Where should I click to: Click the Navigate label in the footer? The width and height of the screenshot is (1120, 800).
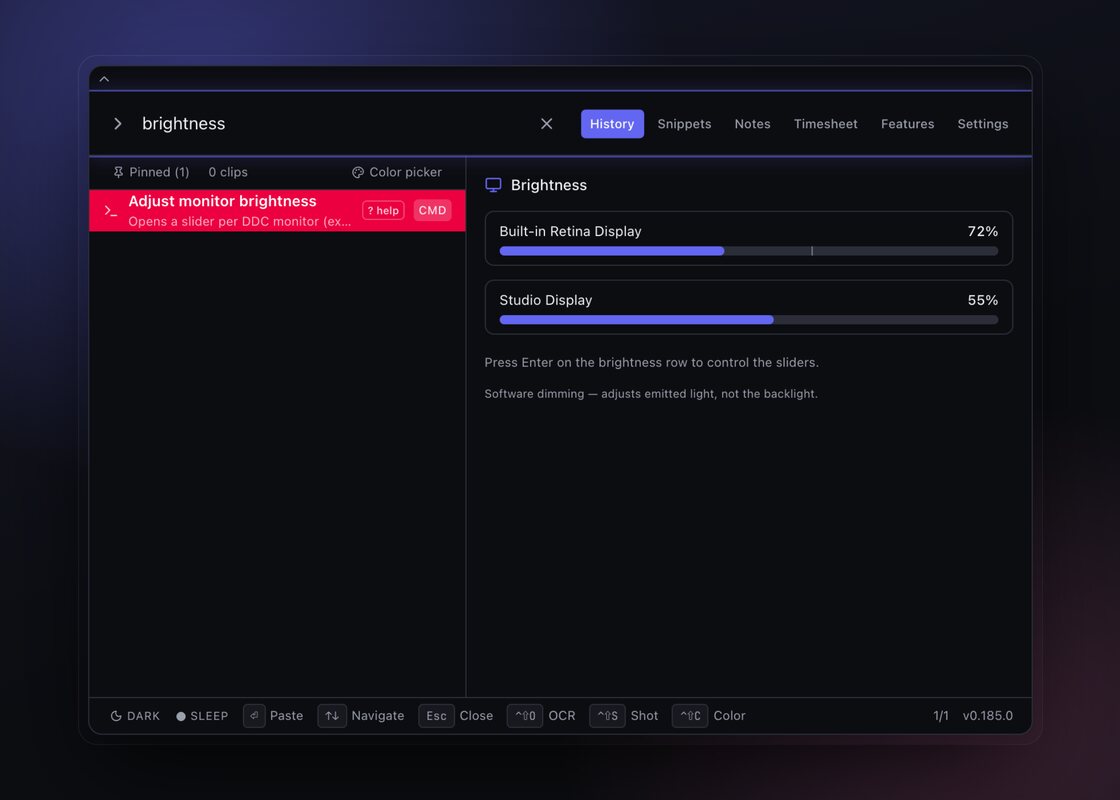click(378, 716)
